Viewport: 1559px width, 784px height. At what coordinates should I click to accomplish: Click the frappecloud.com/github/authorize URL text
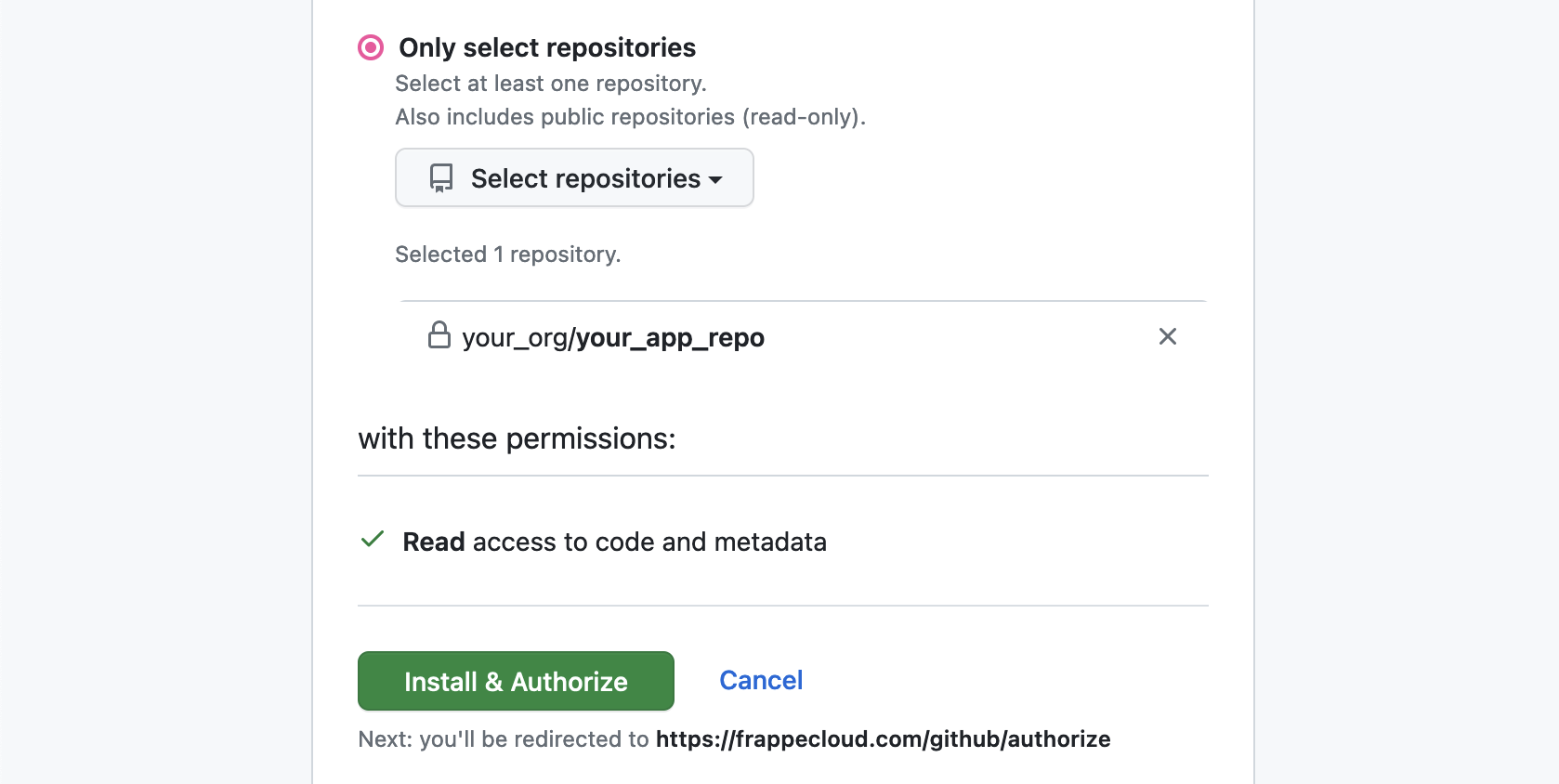click(883, 739)
